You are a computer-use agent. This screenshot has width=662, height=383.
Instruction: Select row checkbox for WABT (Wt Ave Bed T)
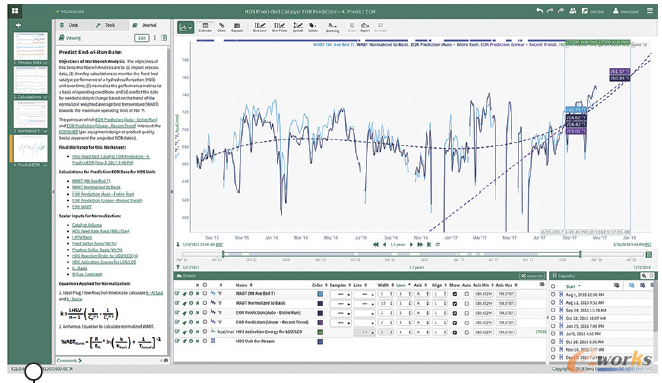click(x=205, y=293)
